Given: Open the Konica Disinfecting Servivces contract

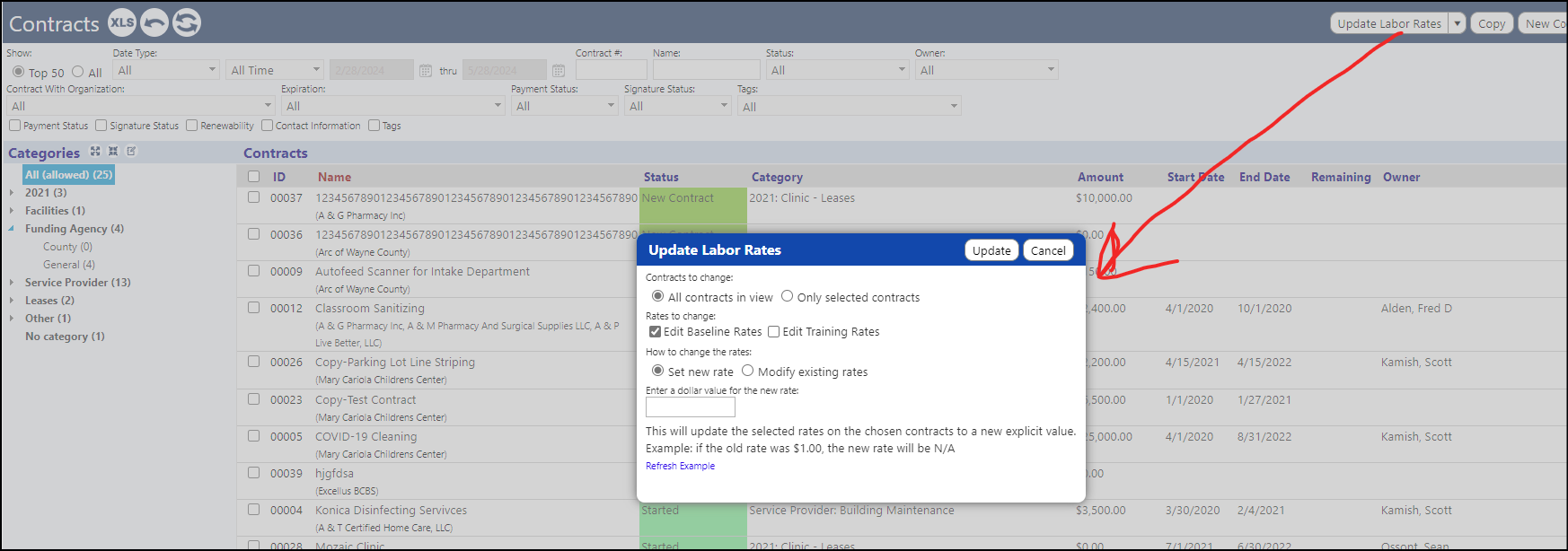Looking at the screenshot, I should 391,510.
